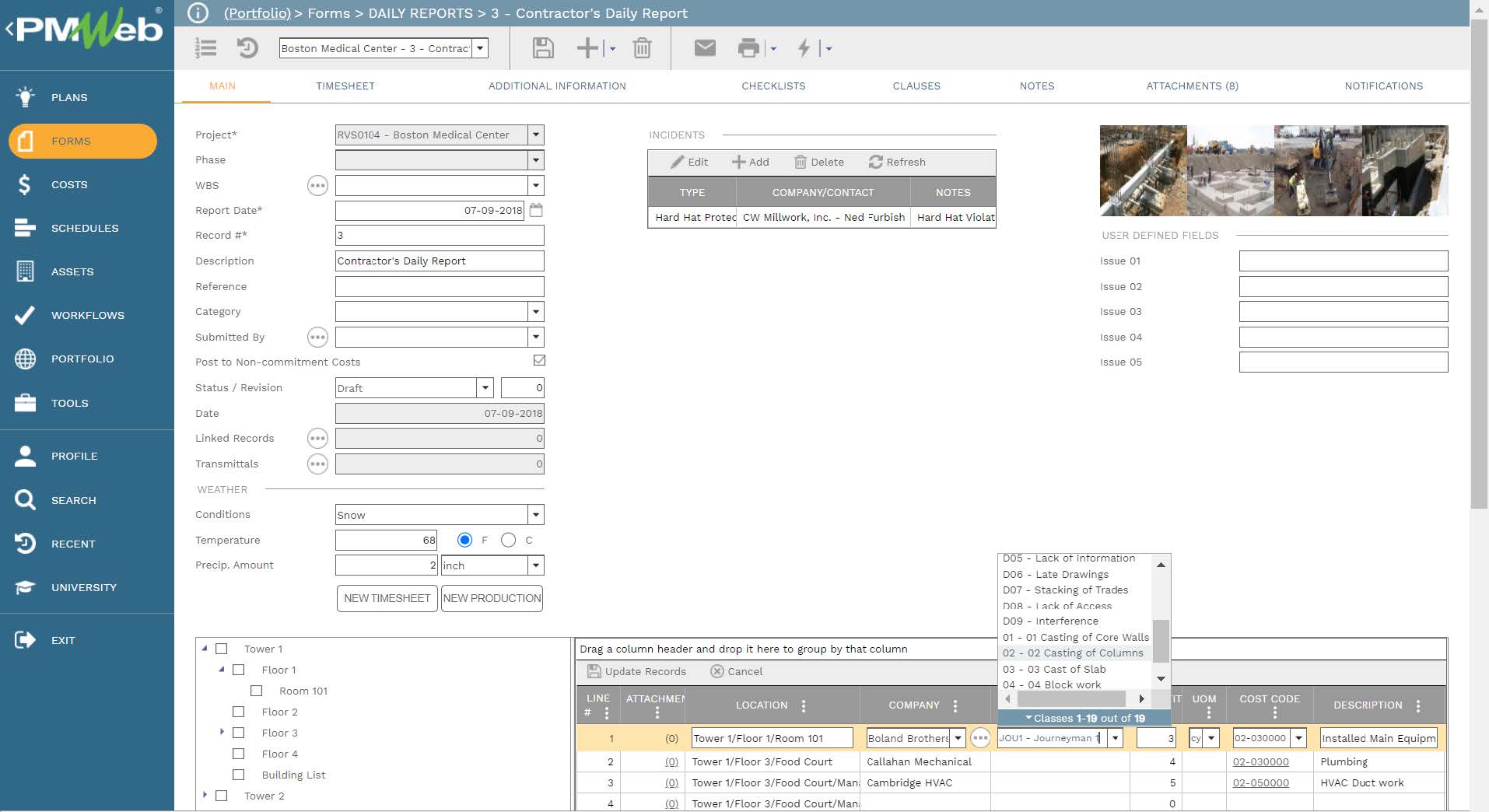Image resolution: width=1489 pixels, height=812 pixels.
Task: Open the Report Date calendar picker
Action: (x=536, y=210)
